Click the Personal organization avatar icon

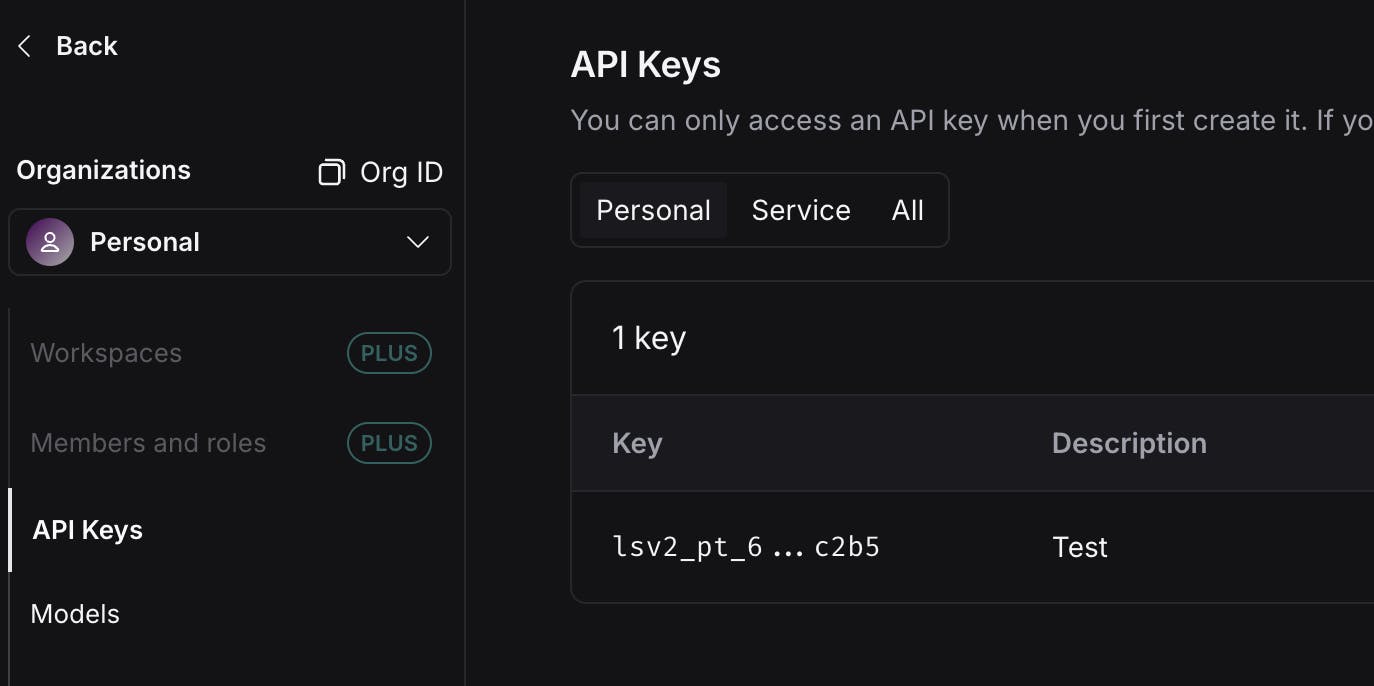click(50, 242)
